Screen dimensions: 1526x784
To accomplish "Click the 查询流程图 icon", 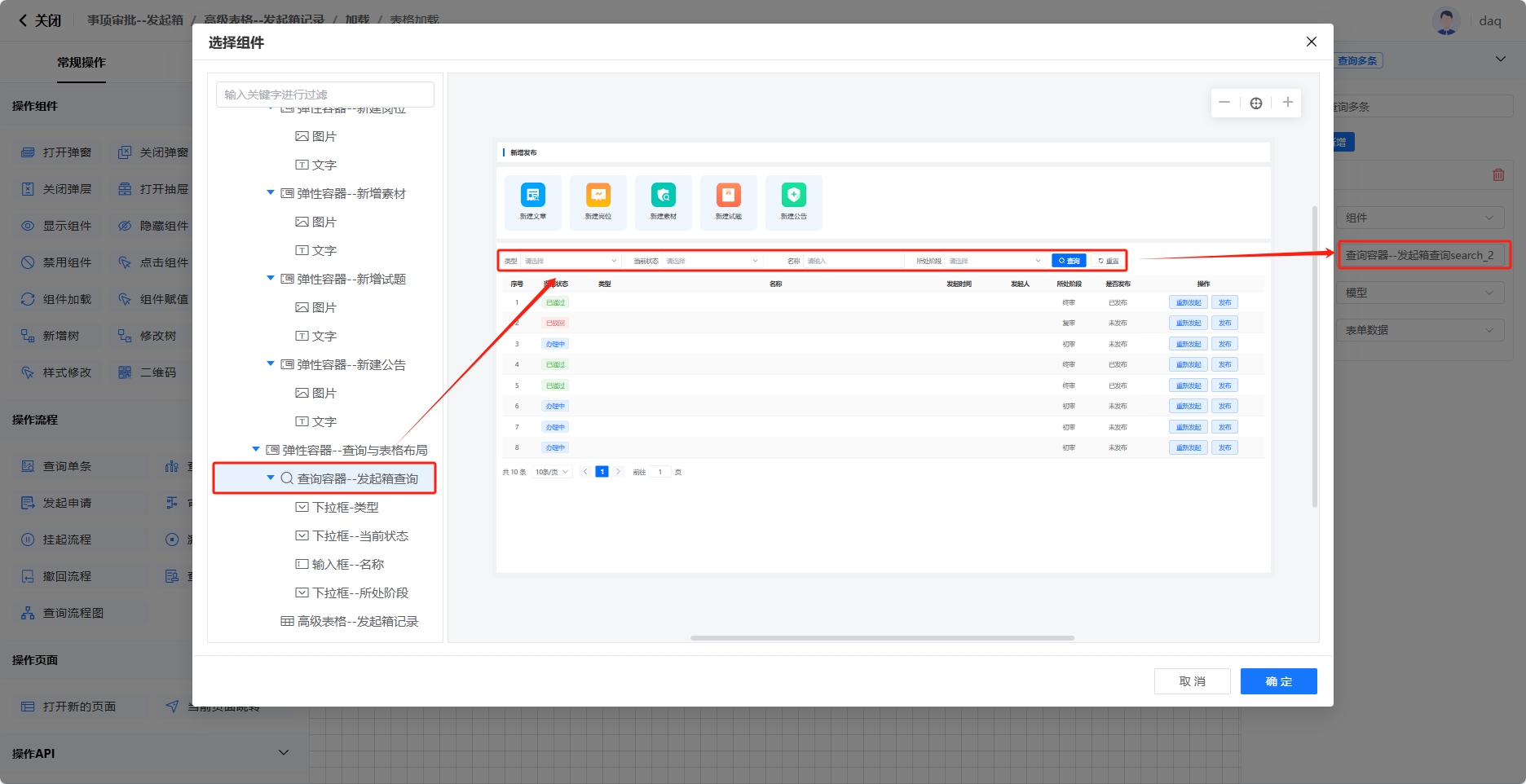I will [x=28, y=613].
